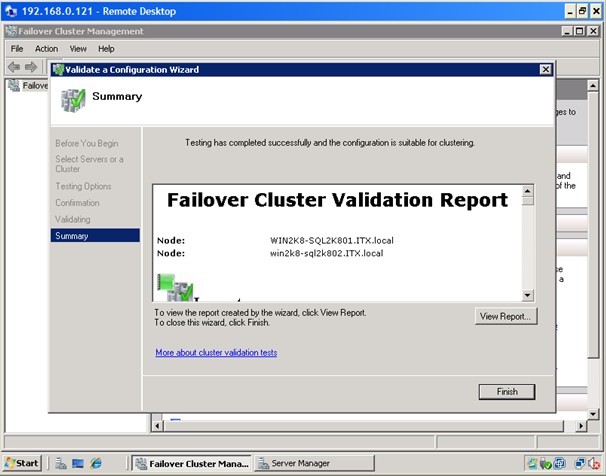Screen dimensions: 606x476
Task: Click main window scroll down arrow
Action: 593,414
